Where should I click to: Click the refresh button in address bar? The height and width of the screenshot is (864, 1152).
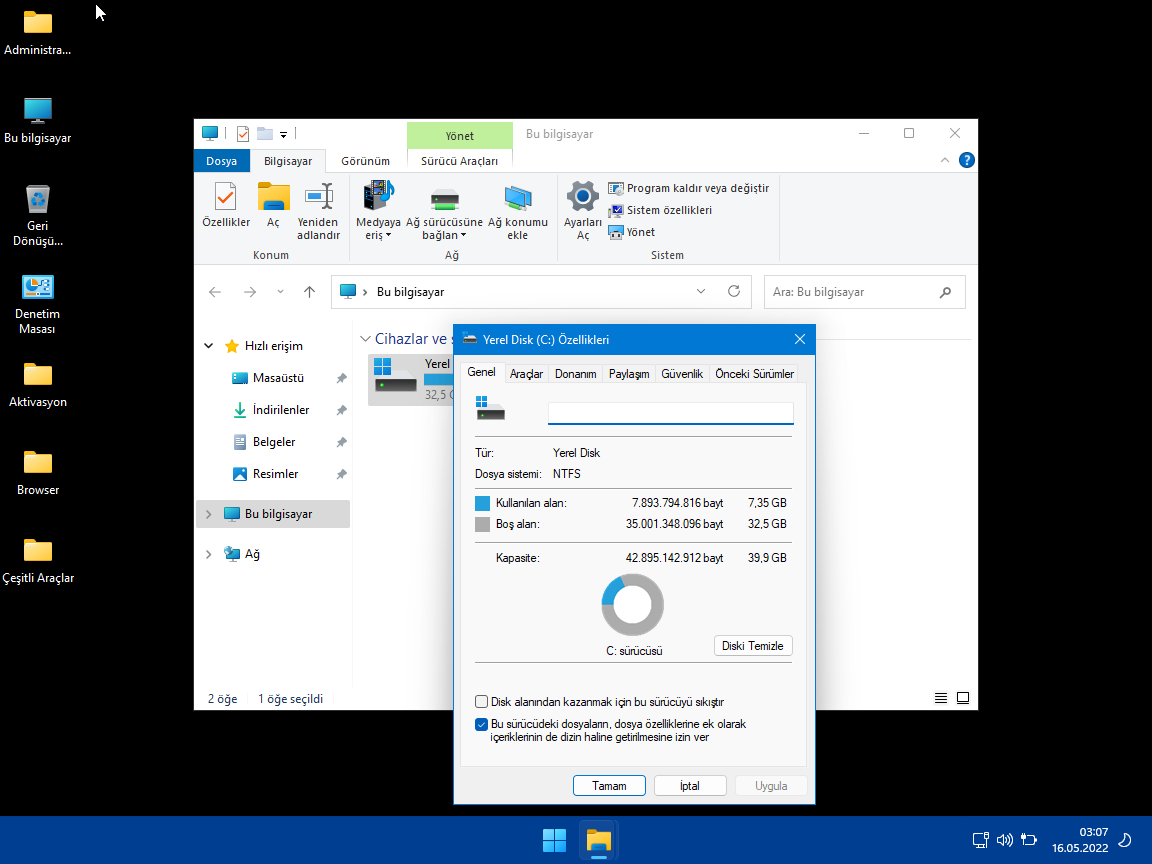pyautogui.click(x=734, y=292)
